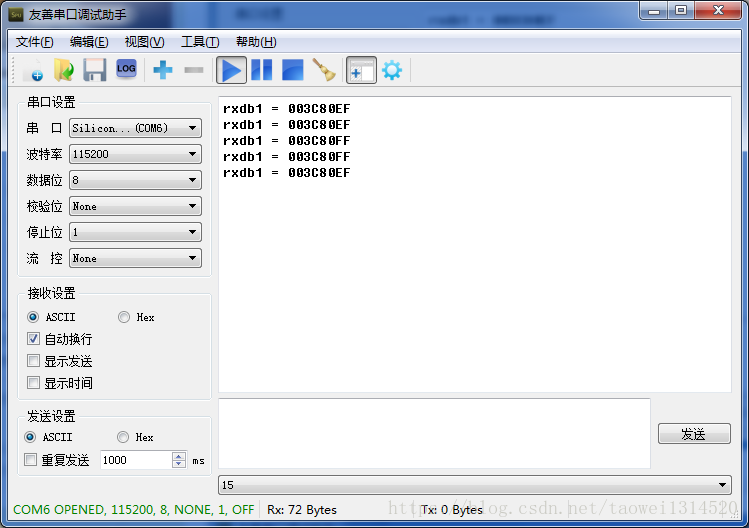Toggle logging with the LOG icon
The height and width of the screenshot is (528, 749).
coord(126,69)
